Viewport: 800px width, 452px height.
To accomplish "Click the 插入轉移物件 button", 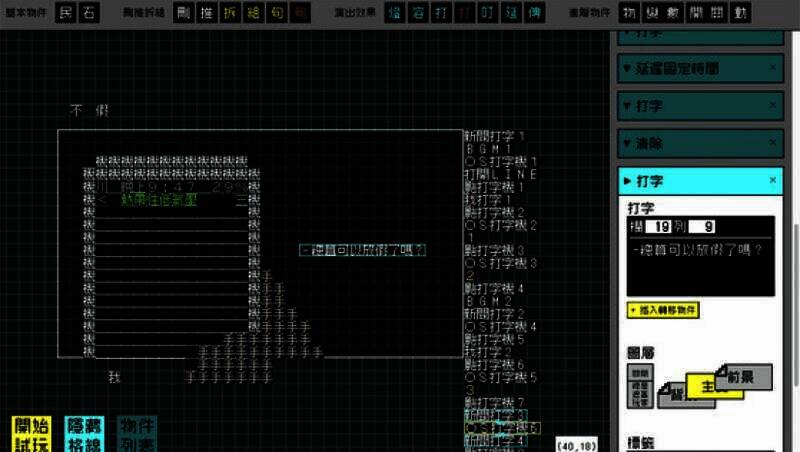I will (x=664, y=310).
